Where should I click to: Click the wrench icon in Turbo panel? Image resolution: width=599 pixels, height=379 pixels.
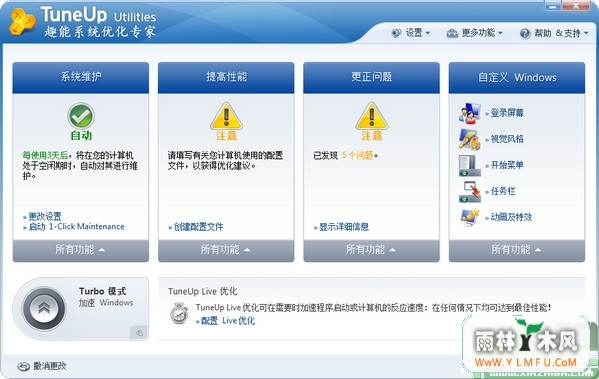tap(139, 332)
